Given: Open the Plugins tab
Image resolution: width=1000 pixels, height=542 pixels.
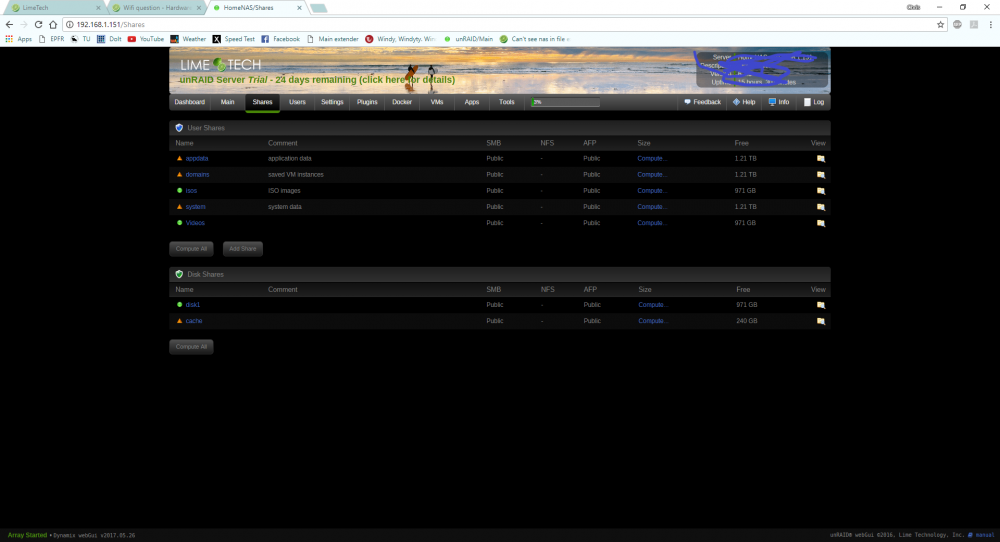Looking at the screenshot, I should pos(367,102).
